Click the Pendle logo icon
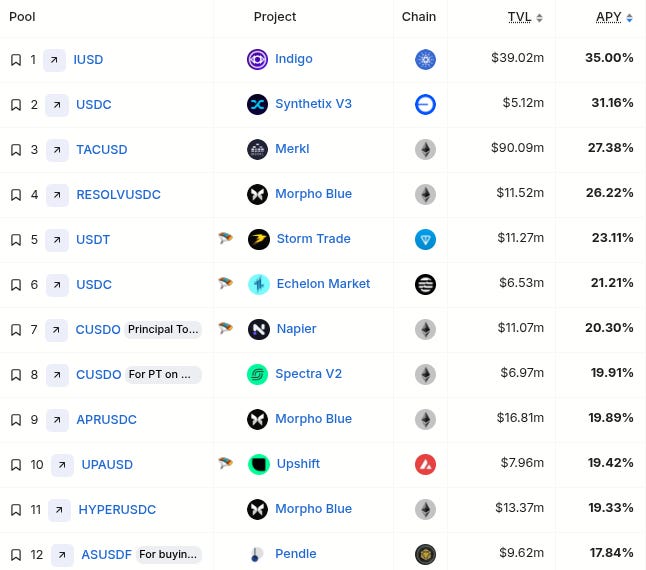The width and height of the screenshot is (646, 570). point(256,554)
